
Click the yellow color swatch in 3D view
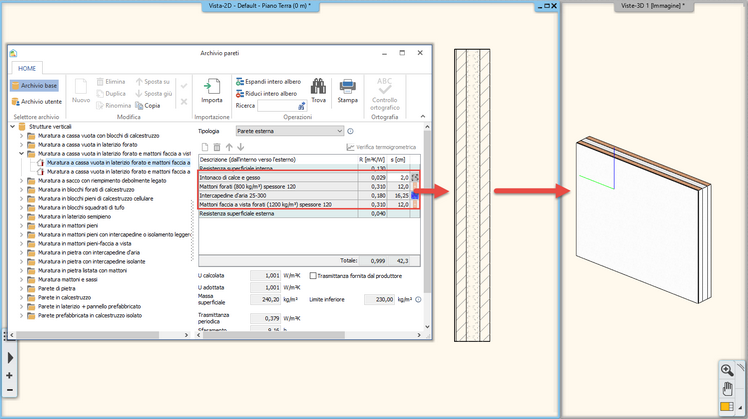727,407
